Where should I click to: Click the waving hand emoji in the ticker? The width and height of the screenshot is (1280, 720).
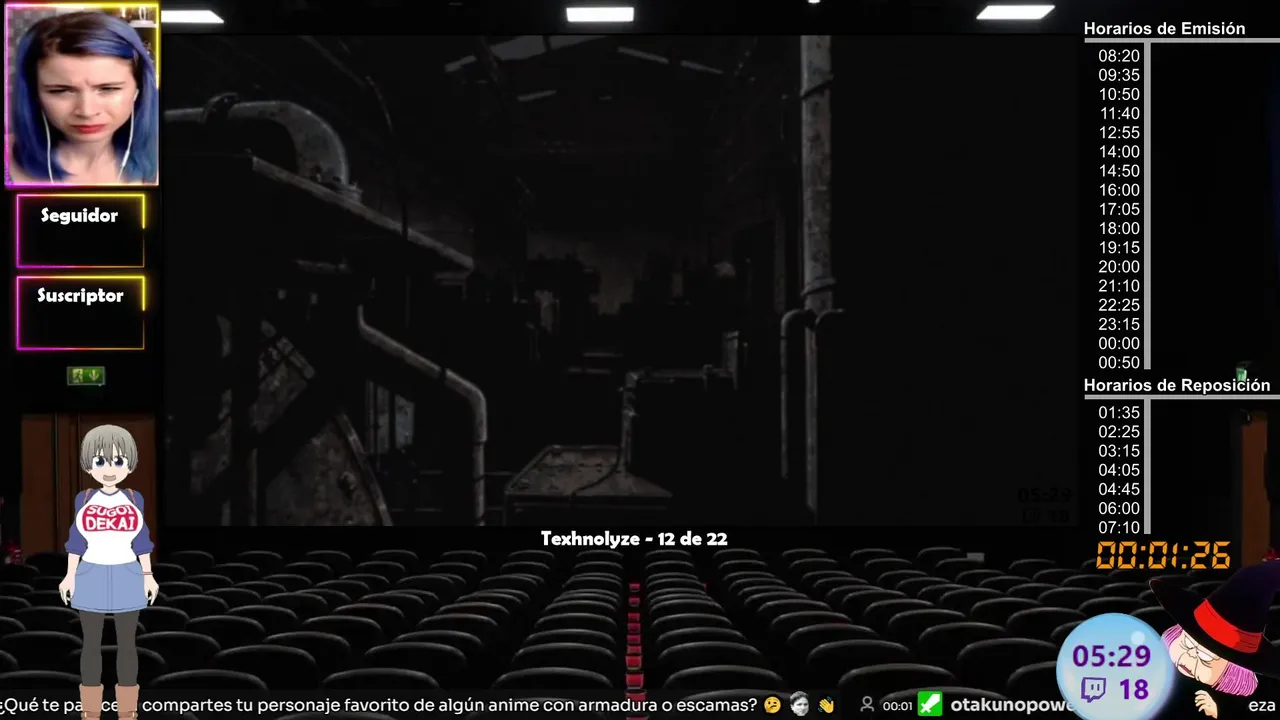(825, 705)
